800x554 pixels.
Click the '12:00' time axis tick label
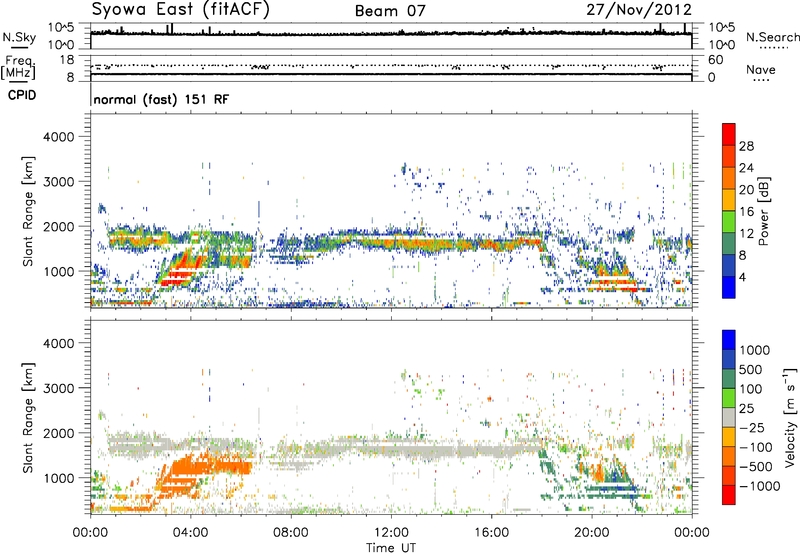point(391,533)
